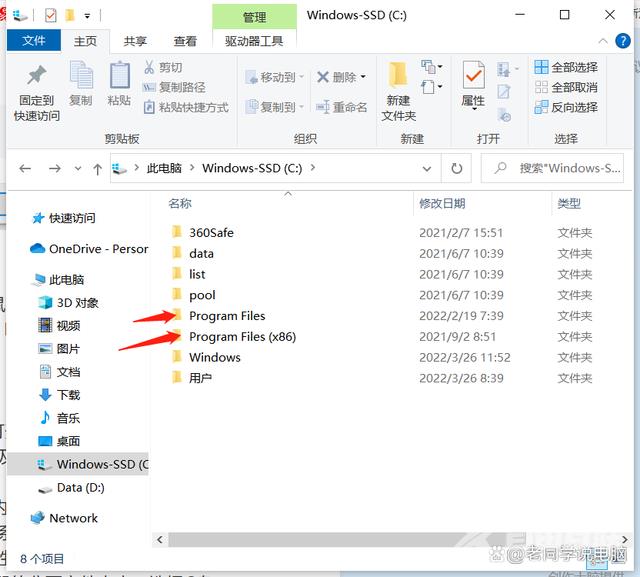This screenshot has width=640, height=577.
Task: Open New item dropdown icon
Action: click(432, 66)
